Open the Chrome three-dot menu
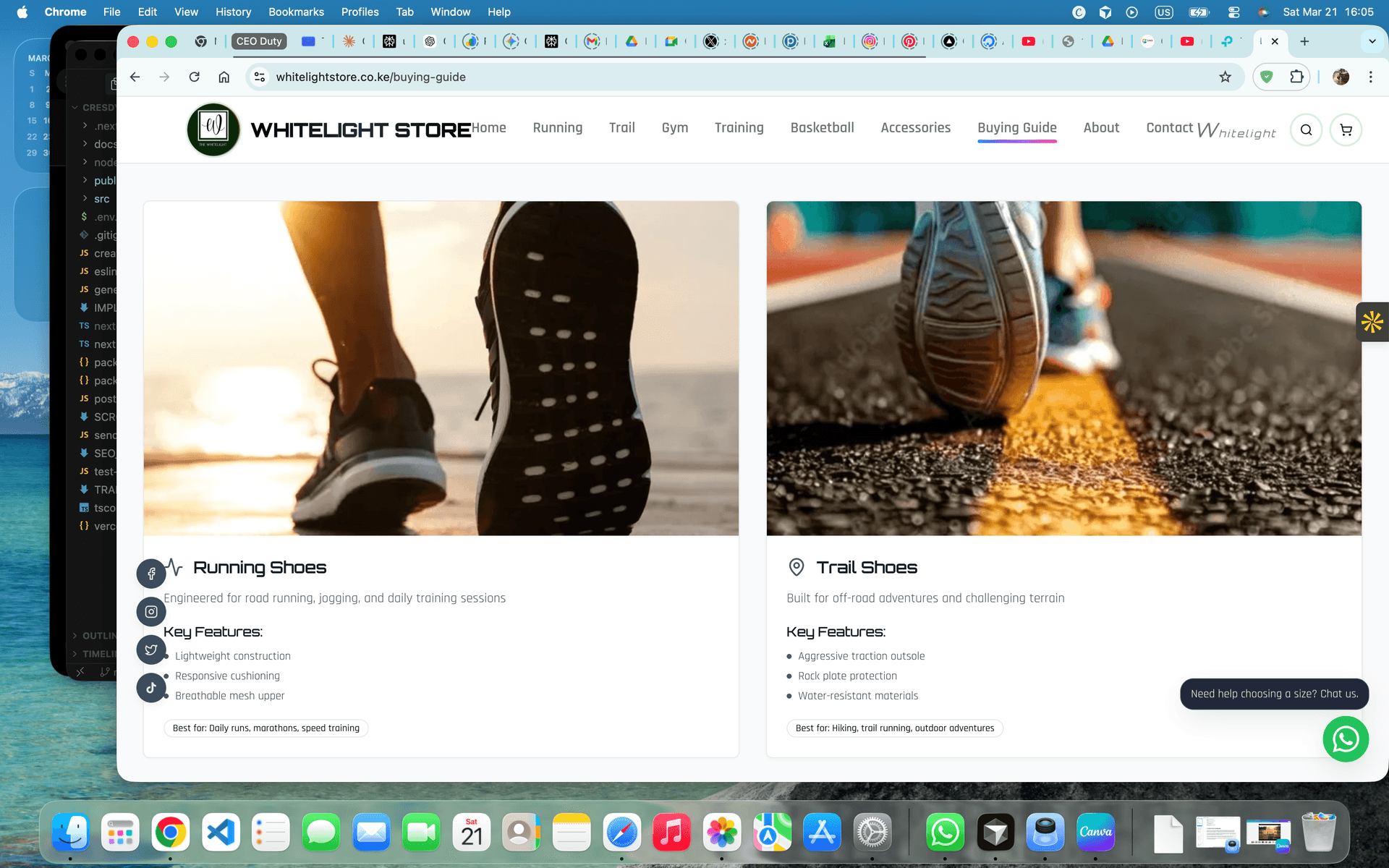 (1370, 77)
